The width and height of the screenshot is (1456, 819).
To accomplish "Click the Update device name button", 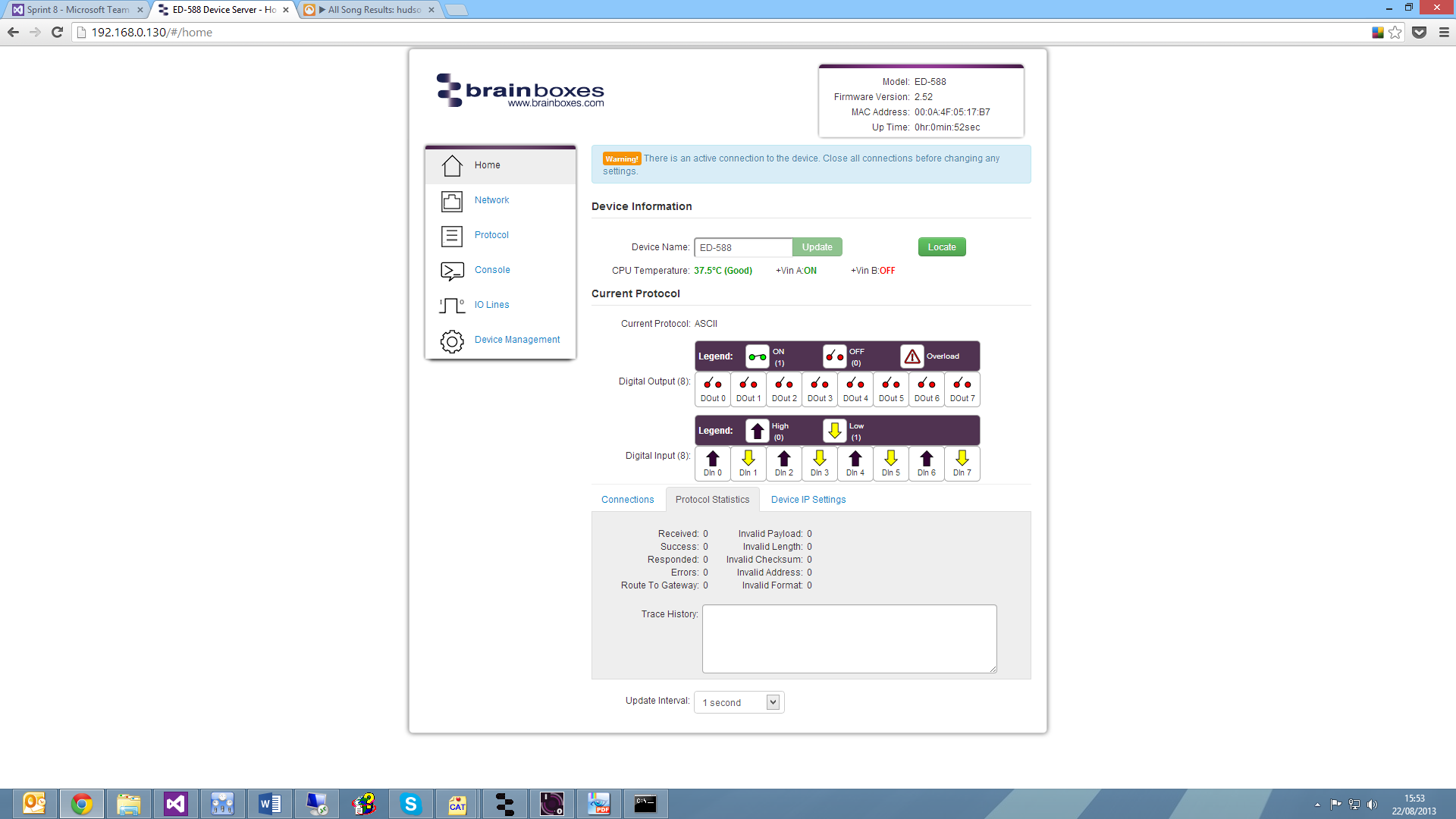I will coord(817,247).
